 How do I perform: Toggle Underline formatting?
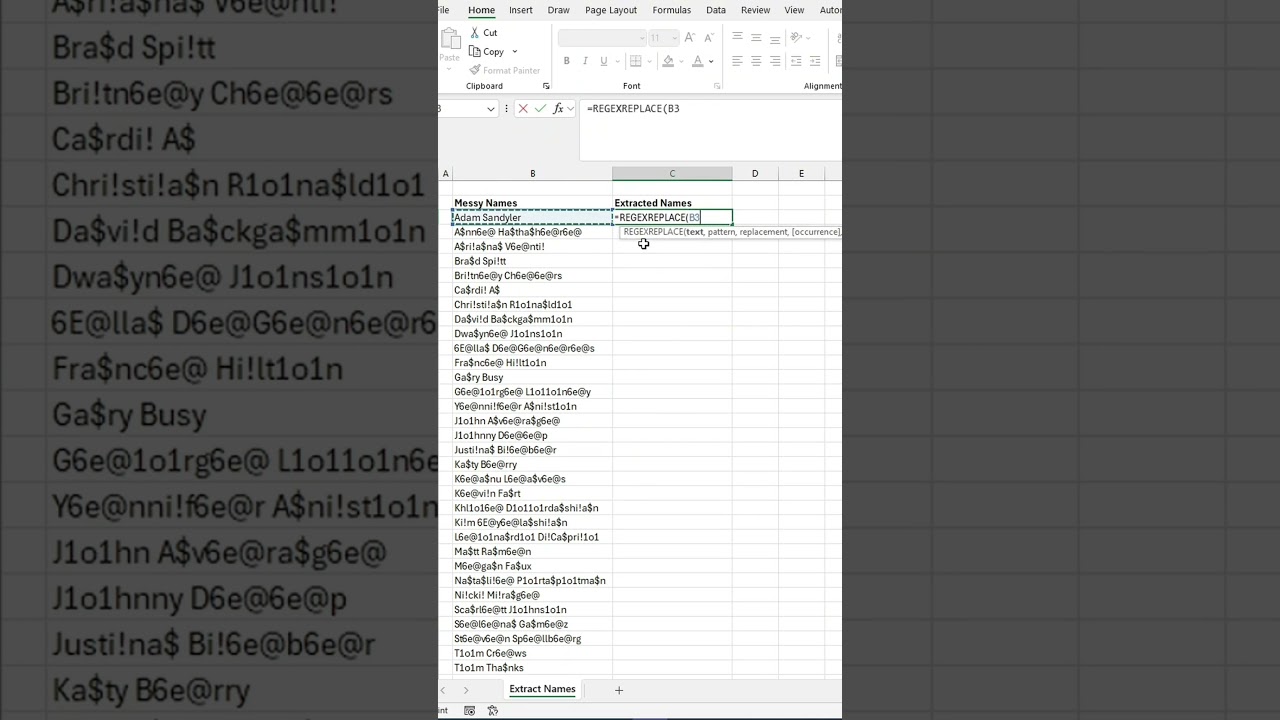coord(603,61)
